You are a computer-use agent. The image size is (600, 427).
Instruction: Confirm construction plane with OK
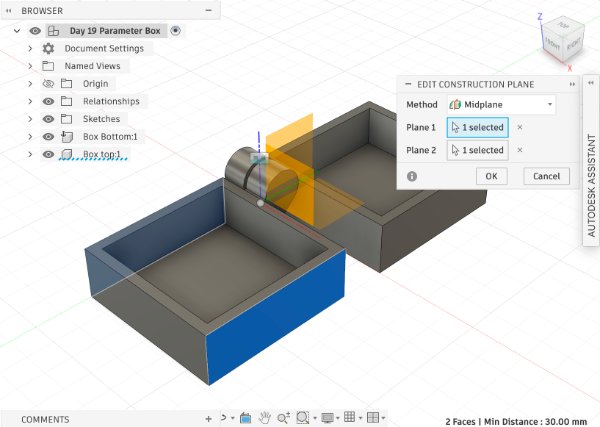point(492,176)
